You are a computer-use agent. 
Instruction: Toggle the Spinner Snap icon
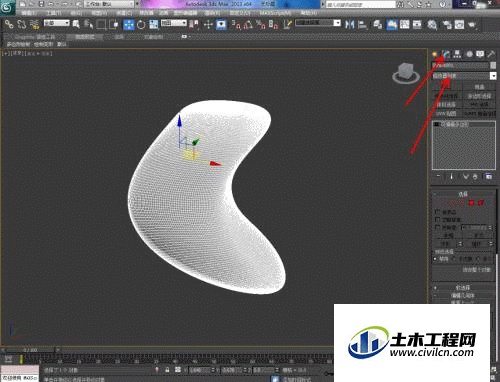click(x=273, y=24)
